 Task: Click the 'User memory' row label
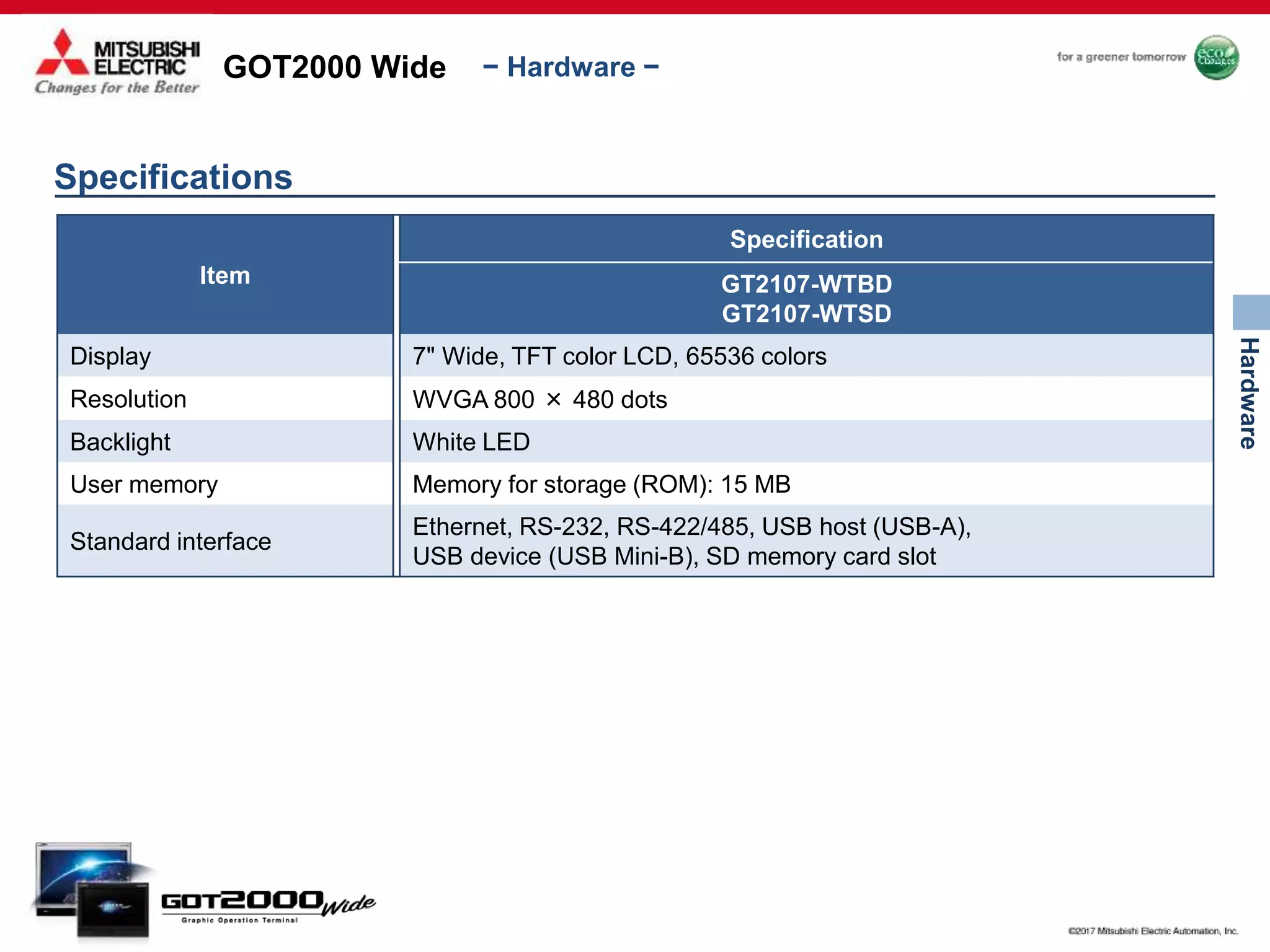144,485
